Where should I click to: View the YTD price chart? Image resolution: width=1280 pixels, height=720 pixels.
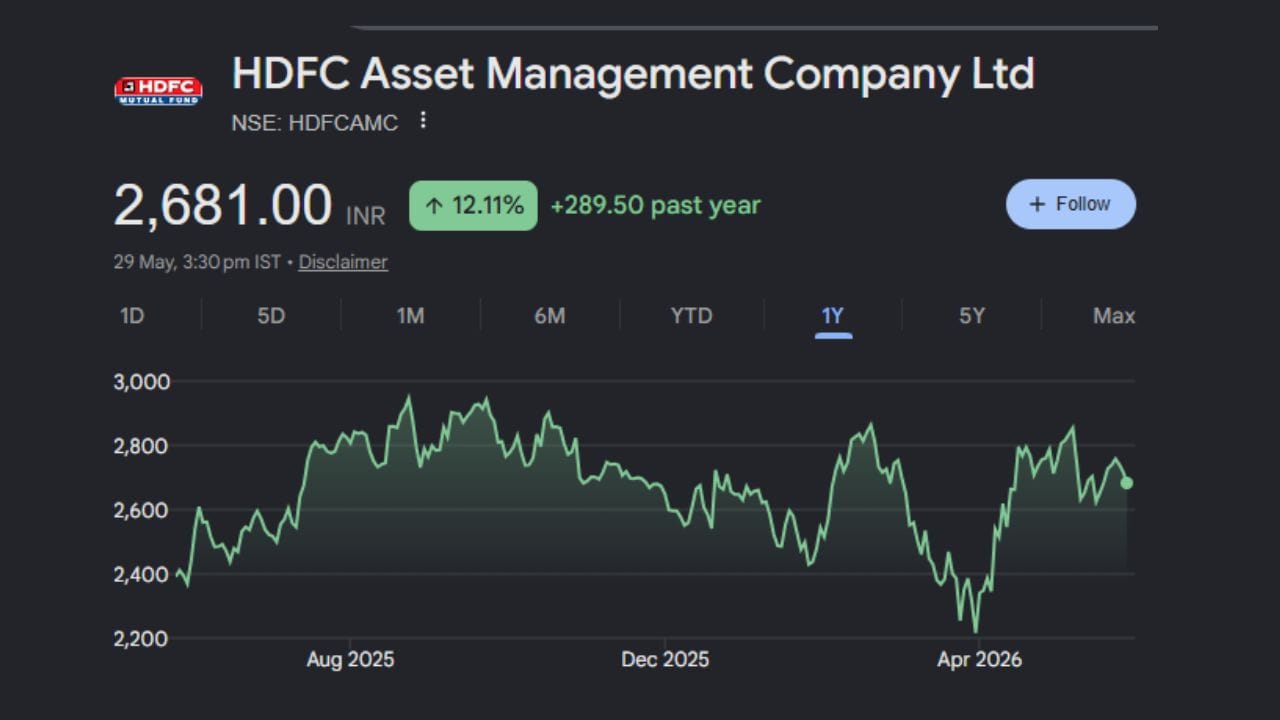pos(691,316)
